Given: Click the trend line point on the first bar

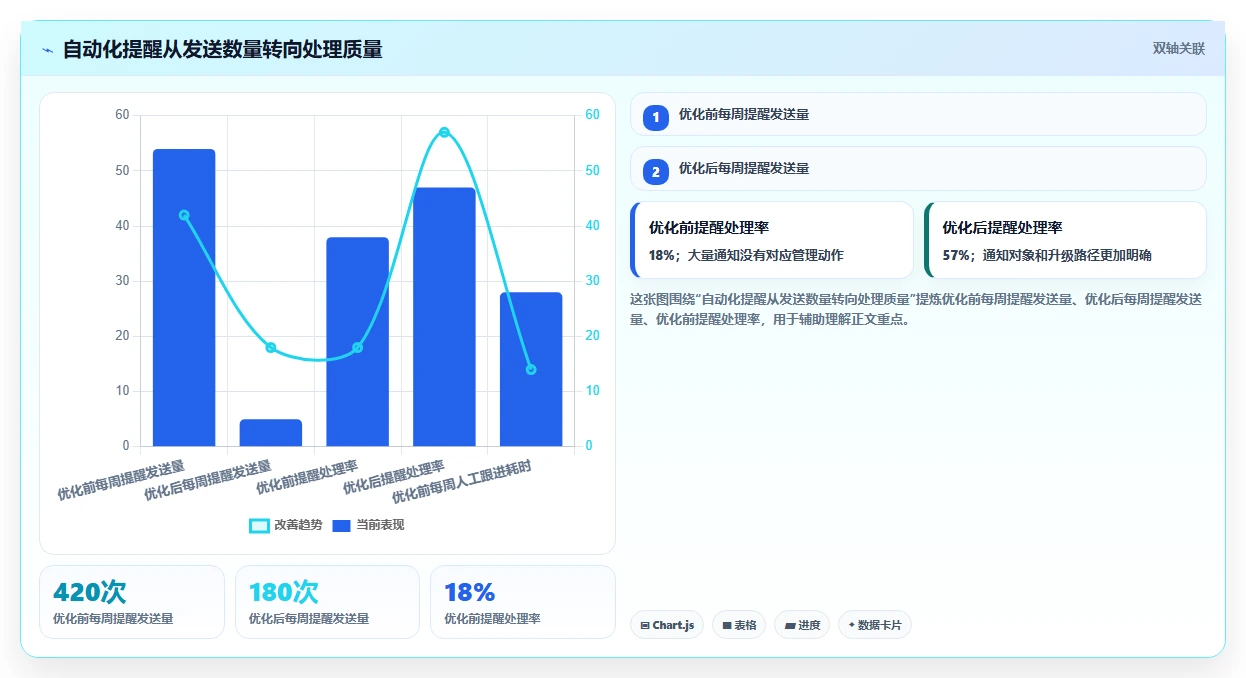Looking at the screenshot, I should tap(184, 215).
